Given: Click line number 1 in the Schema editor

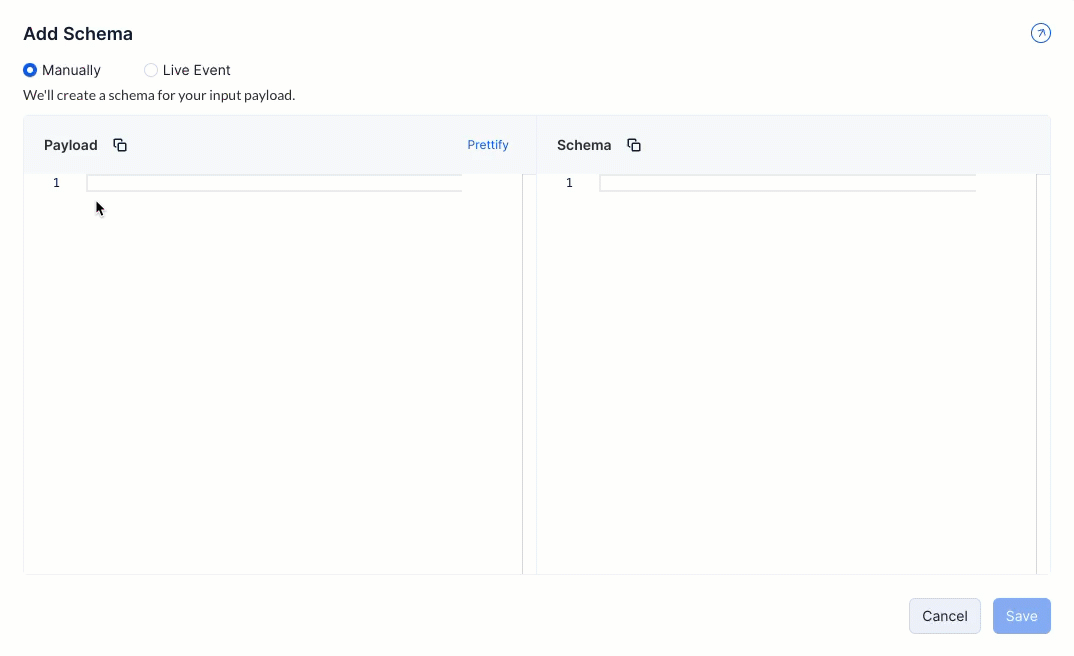Looking at the screenshot, I should pyautogui.click(x=570, y=183).
